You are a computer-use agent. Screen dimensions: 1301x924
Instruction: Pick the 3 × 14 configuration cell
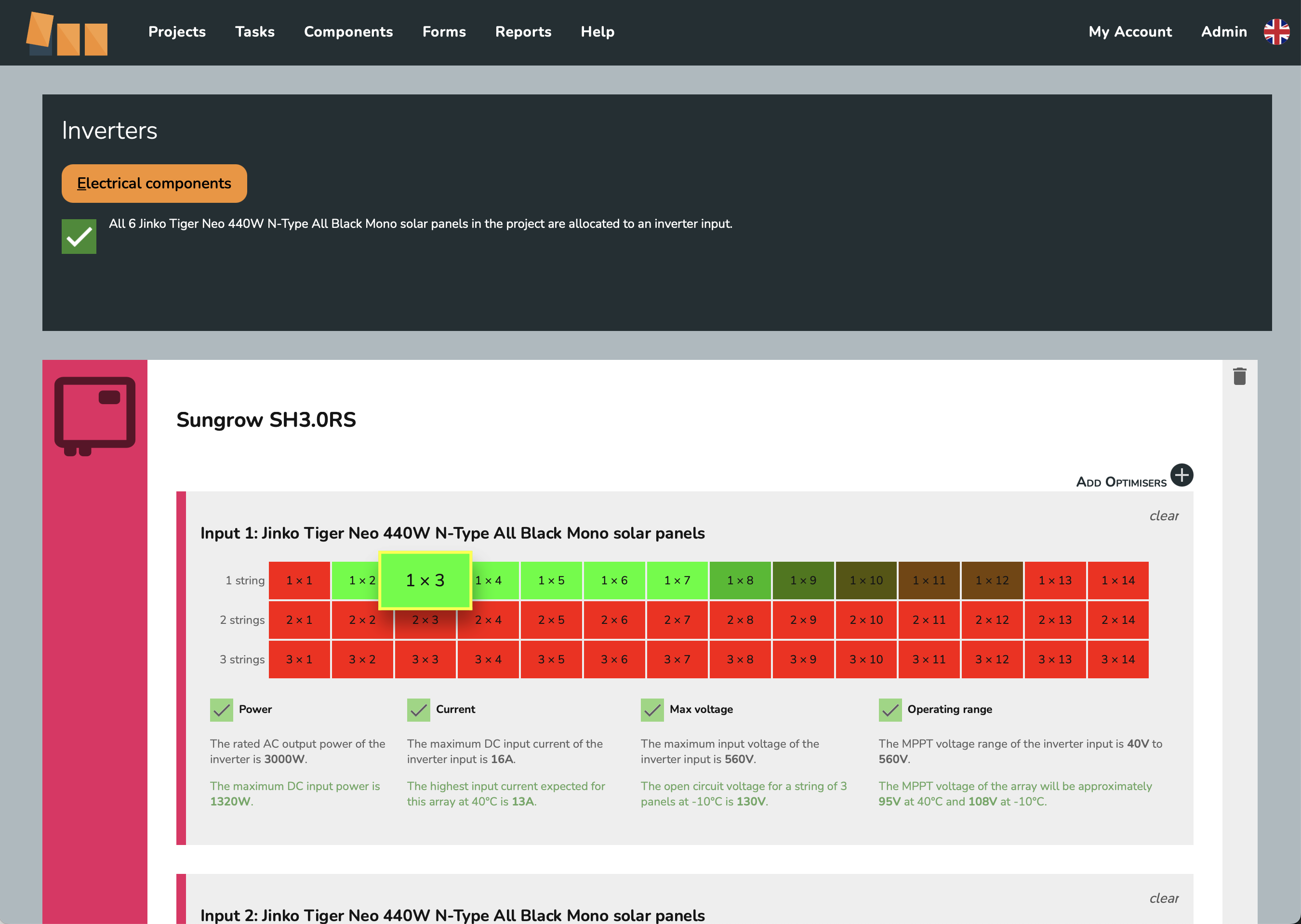click(x=1118, y=660)
